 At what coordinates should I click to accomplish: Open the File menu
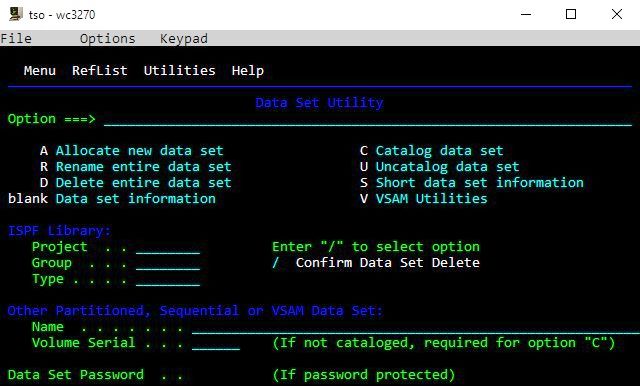pos(16,38)
